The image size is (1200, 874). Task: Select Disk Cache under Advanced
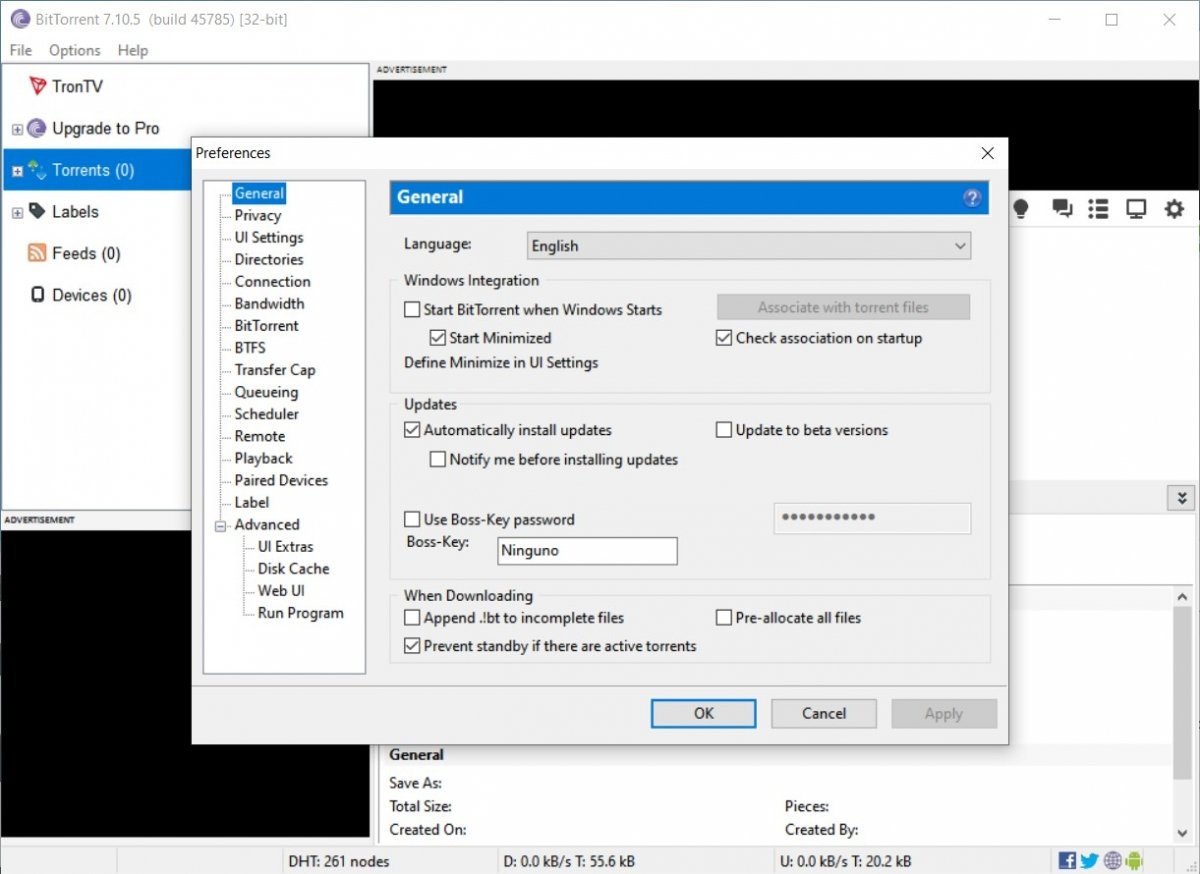coord(294,568)
